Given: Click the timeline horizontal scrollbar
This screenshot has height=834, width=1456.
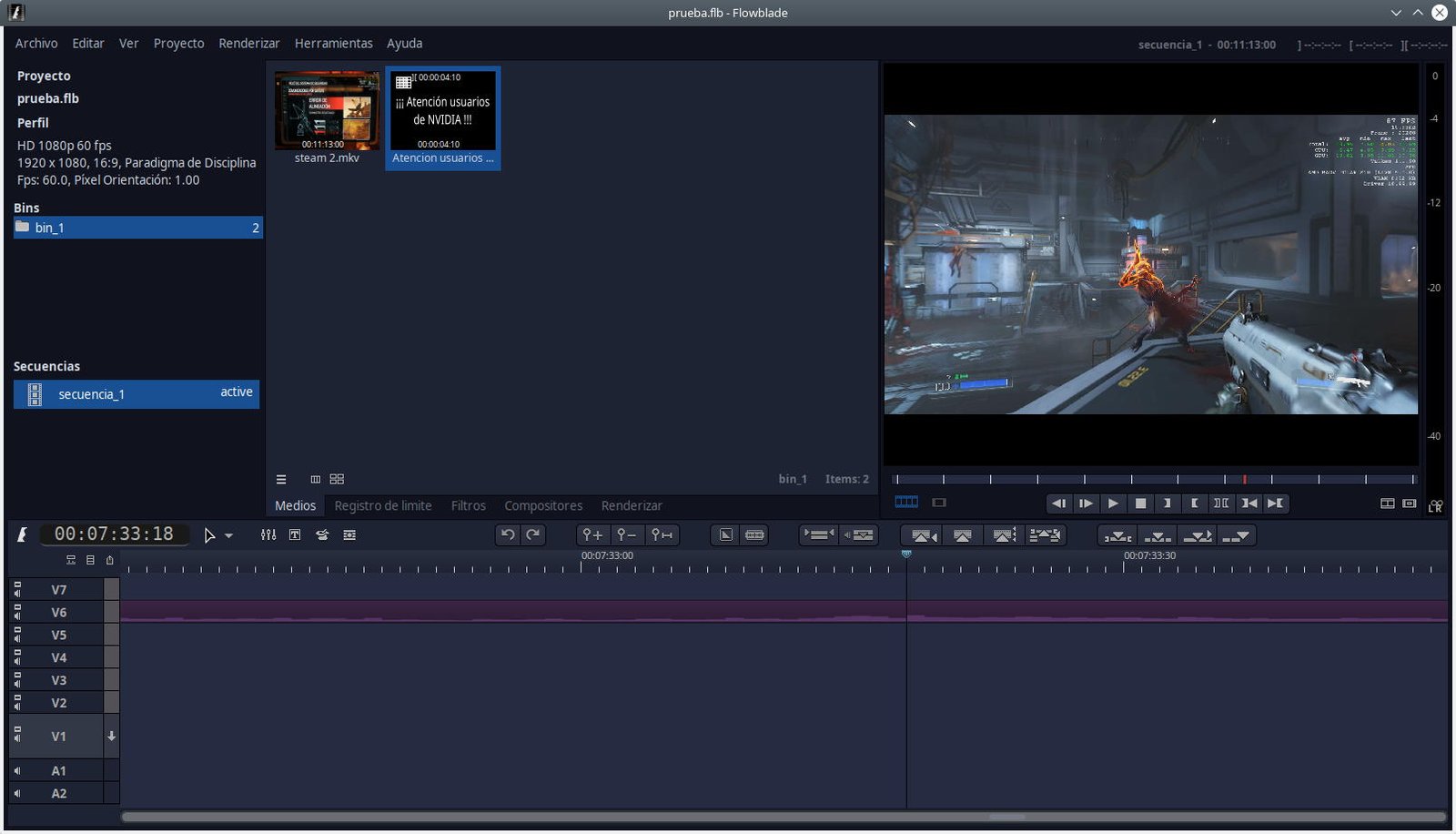Looking at the screenshot, I should [x=784, y=817].
